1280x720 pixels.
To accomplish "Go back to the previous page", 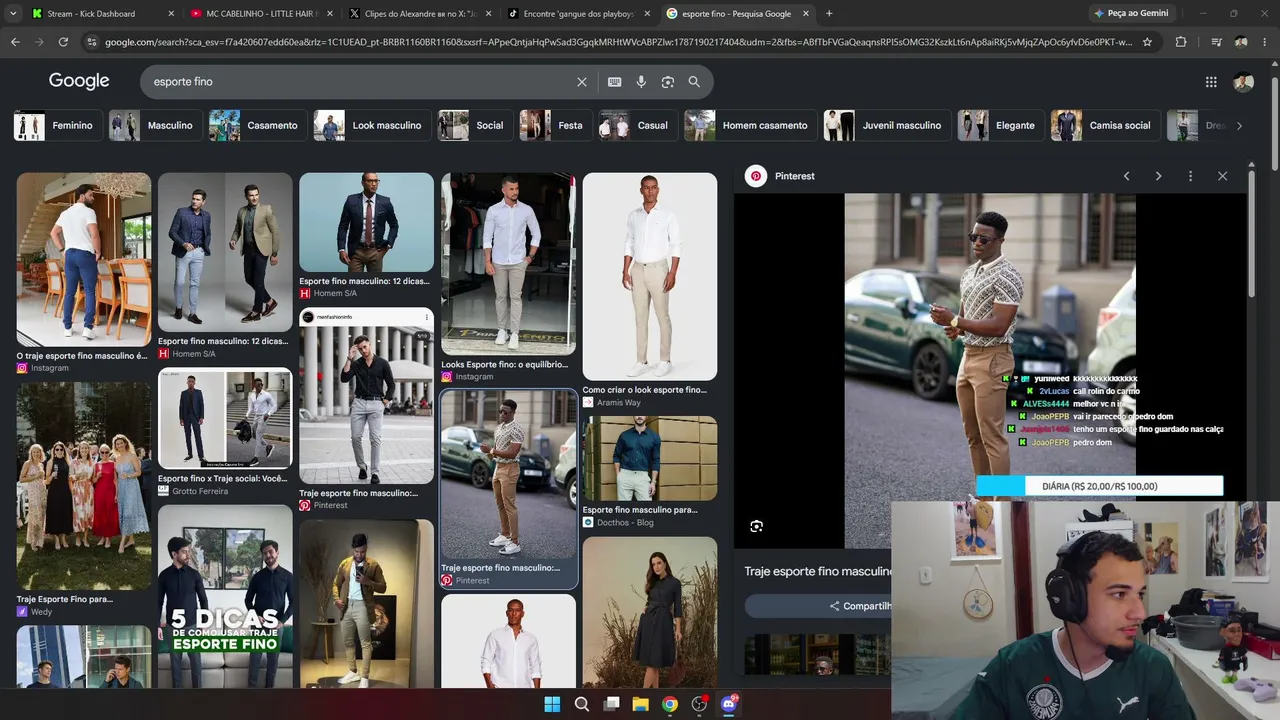I will 15,42.
